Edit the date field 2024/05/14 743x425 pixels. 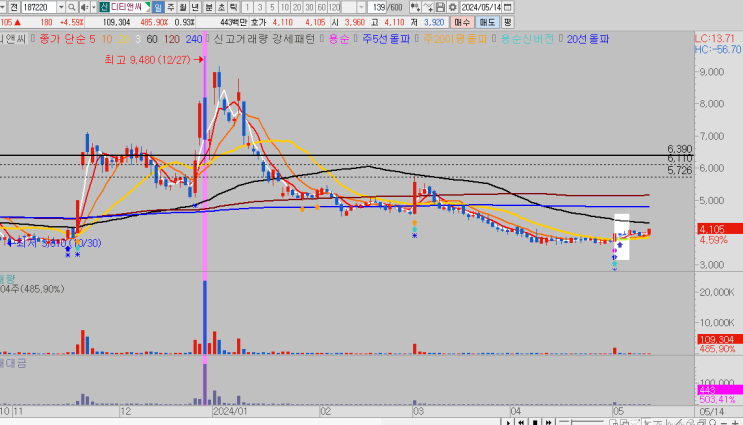point(480,7)
